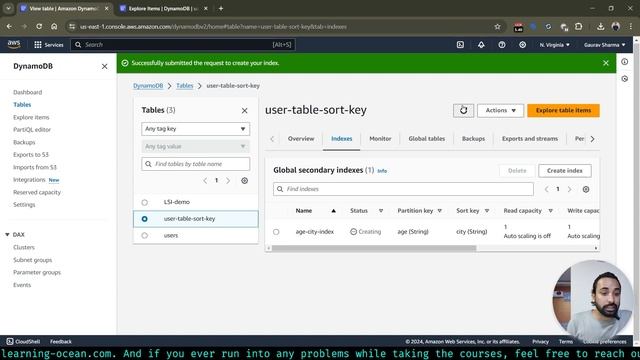Image resolution: width=640 pixels, height=360 pixels.
Task: Dismiss the green success banner
Action: tap(606, 63)
